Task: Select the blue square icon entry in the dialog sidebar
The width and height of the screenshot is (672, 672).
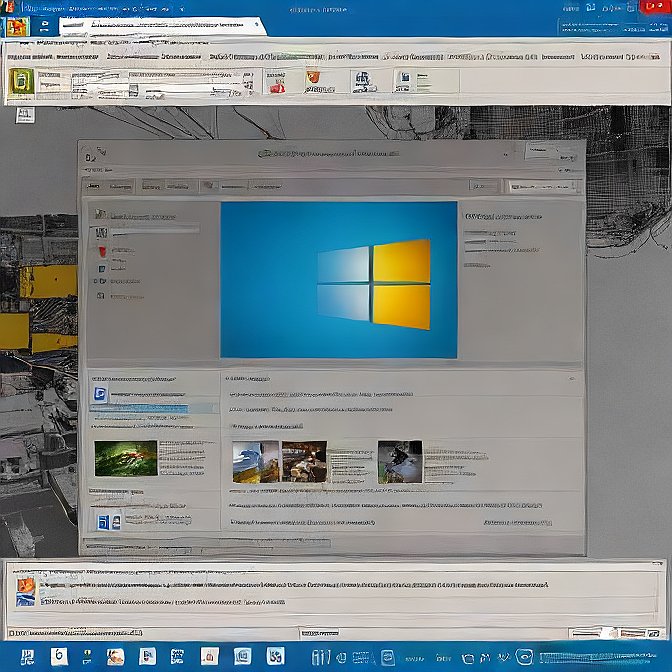Action: (102, 269)
